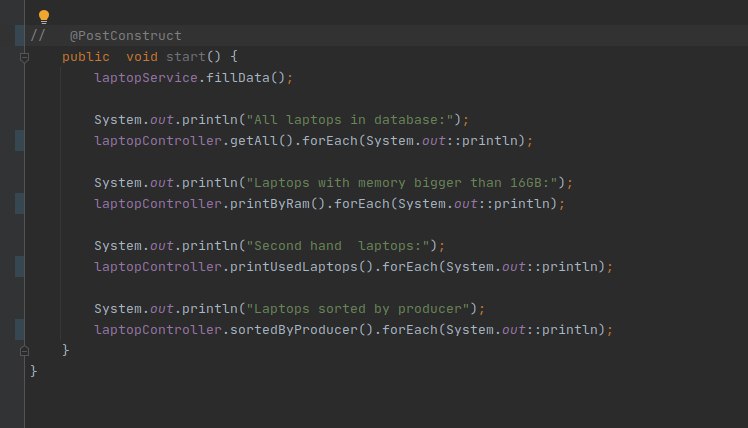The image size is (748, 428).
Task: Click the fillData() method call
Action: click(x=245, y=78)
